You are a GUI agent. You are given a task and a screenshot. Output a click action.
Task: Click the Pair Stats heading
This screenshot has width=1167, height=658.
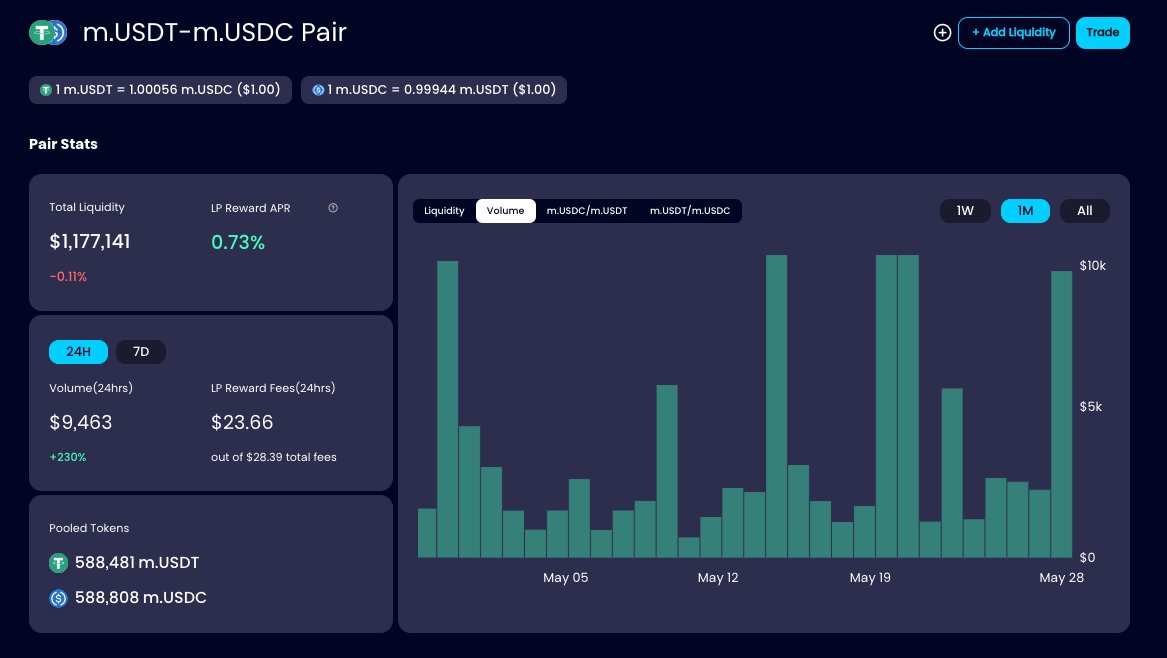(x=63, y=144)
